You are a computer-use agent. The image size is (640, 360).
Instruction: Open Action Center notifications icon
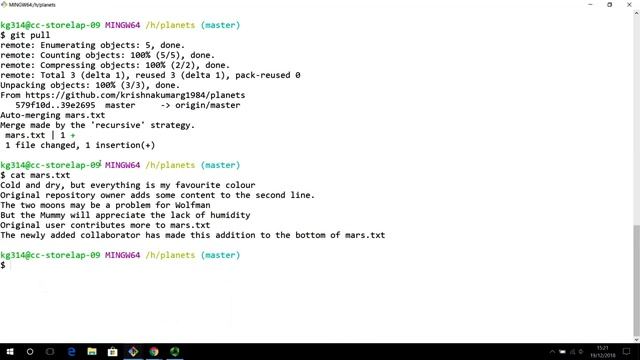click(627, 351)
